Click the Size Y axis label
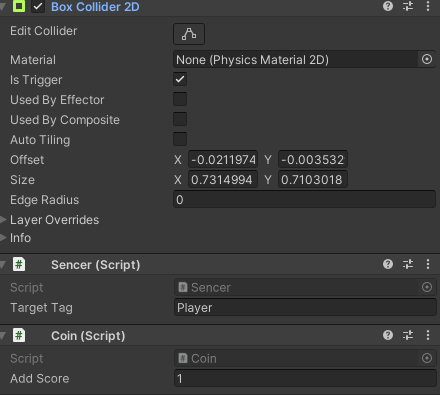 [268, 180]
